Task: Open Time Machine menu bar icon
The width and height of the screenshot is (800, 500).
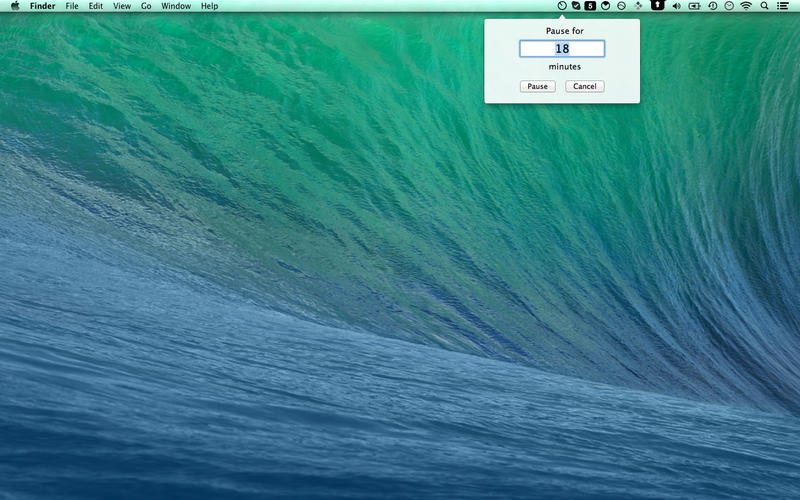Action: [712, 6]
